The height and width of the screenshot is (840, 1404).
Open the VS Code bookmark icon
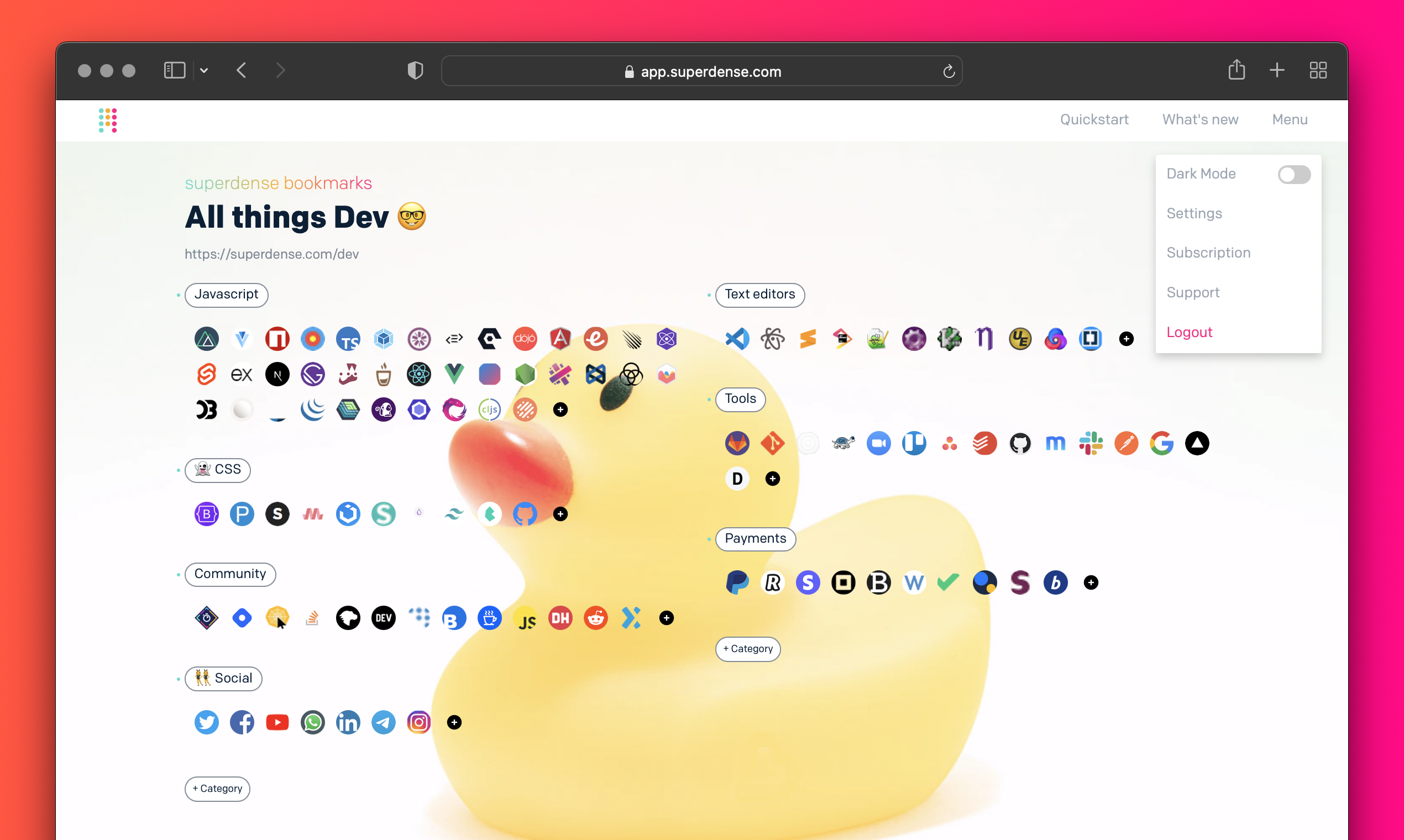tap(737, 339)
